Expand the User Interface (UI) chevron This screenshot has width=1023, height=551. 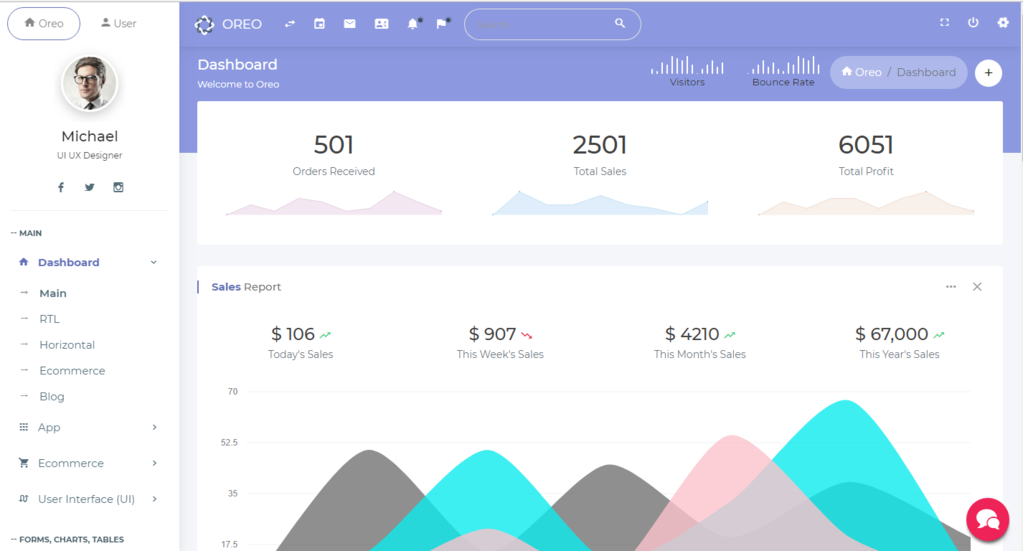point(154,499)
